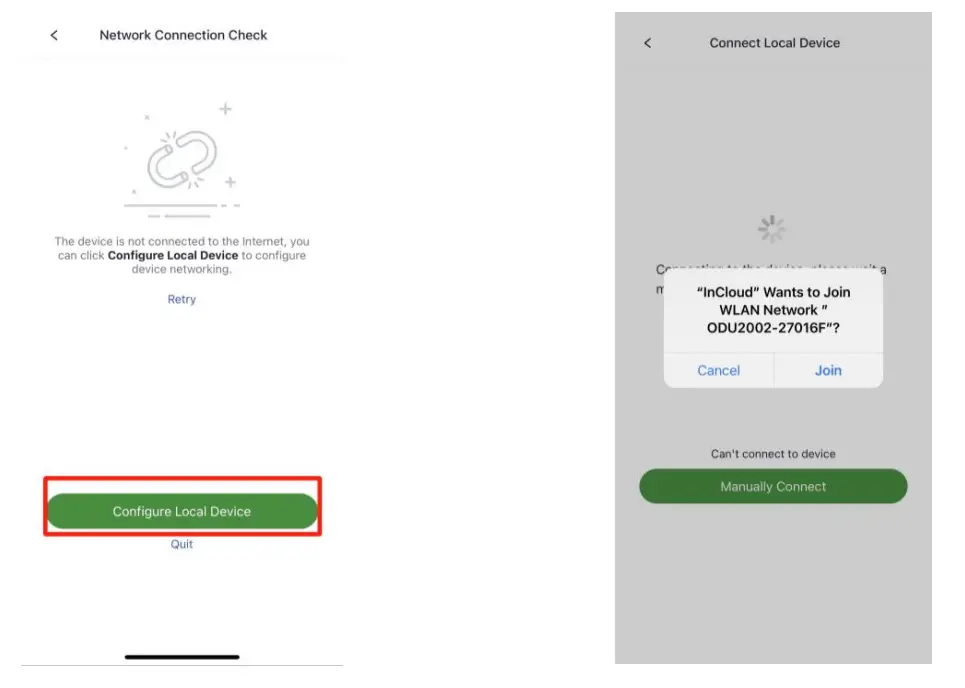Cancel the join WLAN network prompt

[x=718, y=370]
